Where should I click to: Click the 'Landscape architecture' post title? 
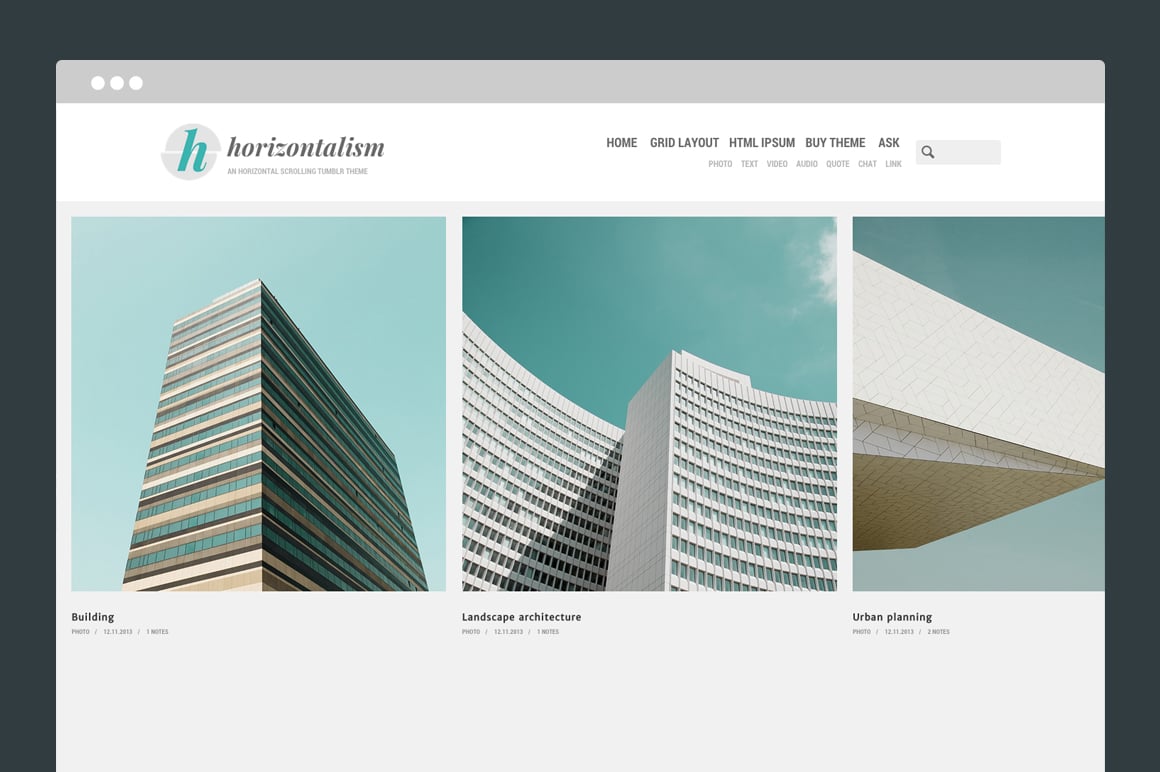click(x=522, y=617)
